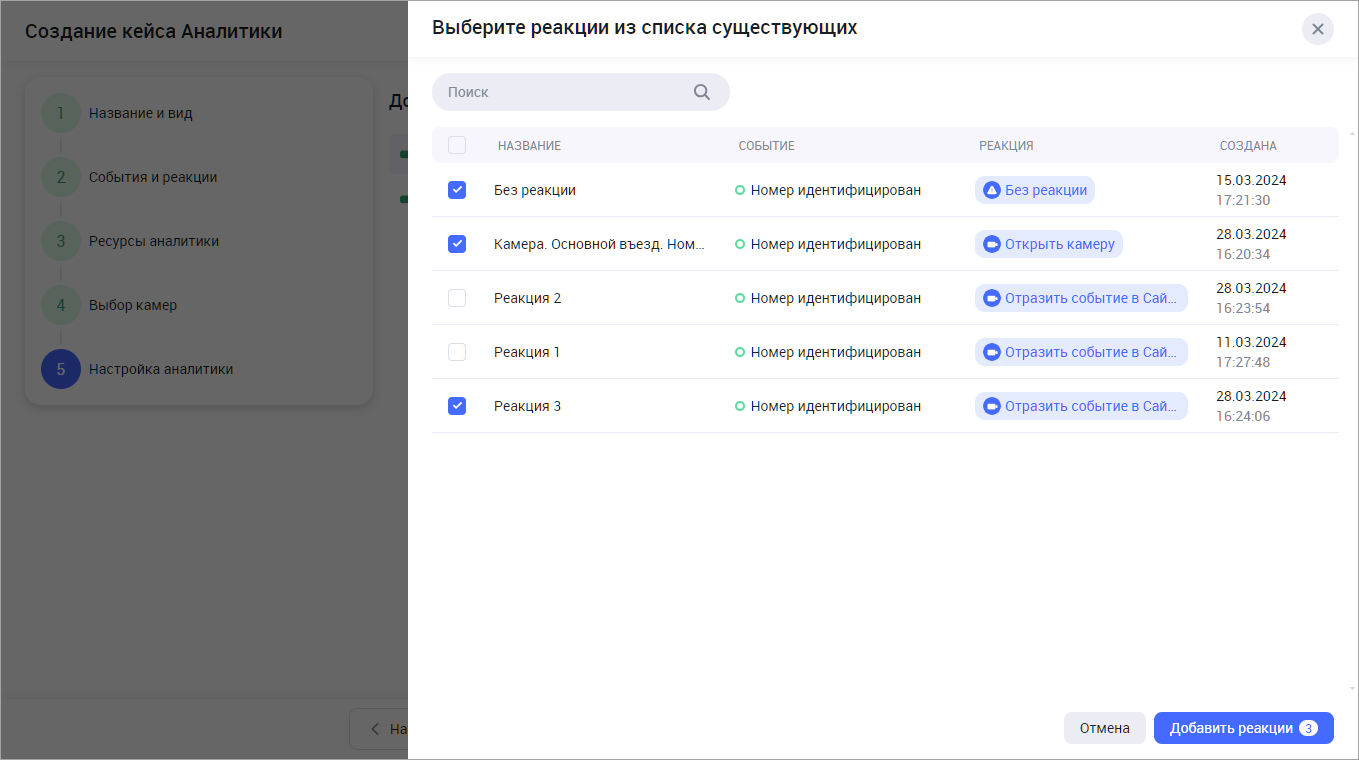
Task: Close the reaction selection dialog
Action: point(1317,29)
